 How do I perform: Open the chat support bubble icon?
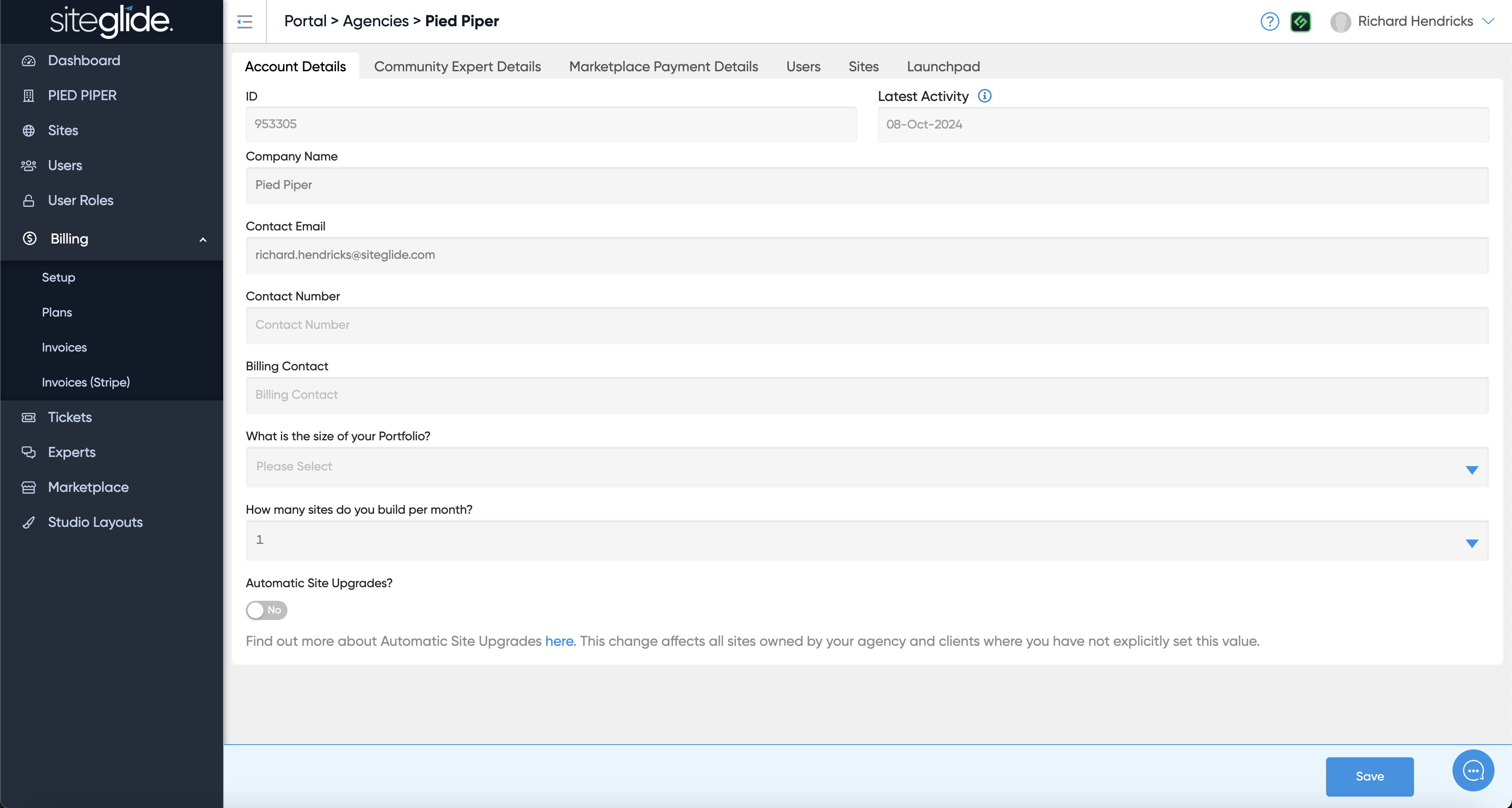[x=1473, y=770]
